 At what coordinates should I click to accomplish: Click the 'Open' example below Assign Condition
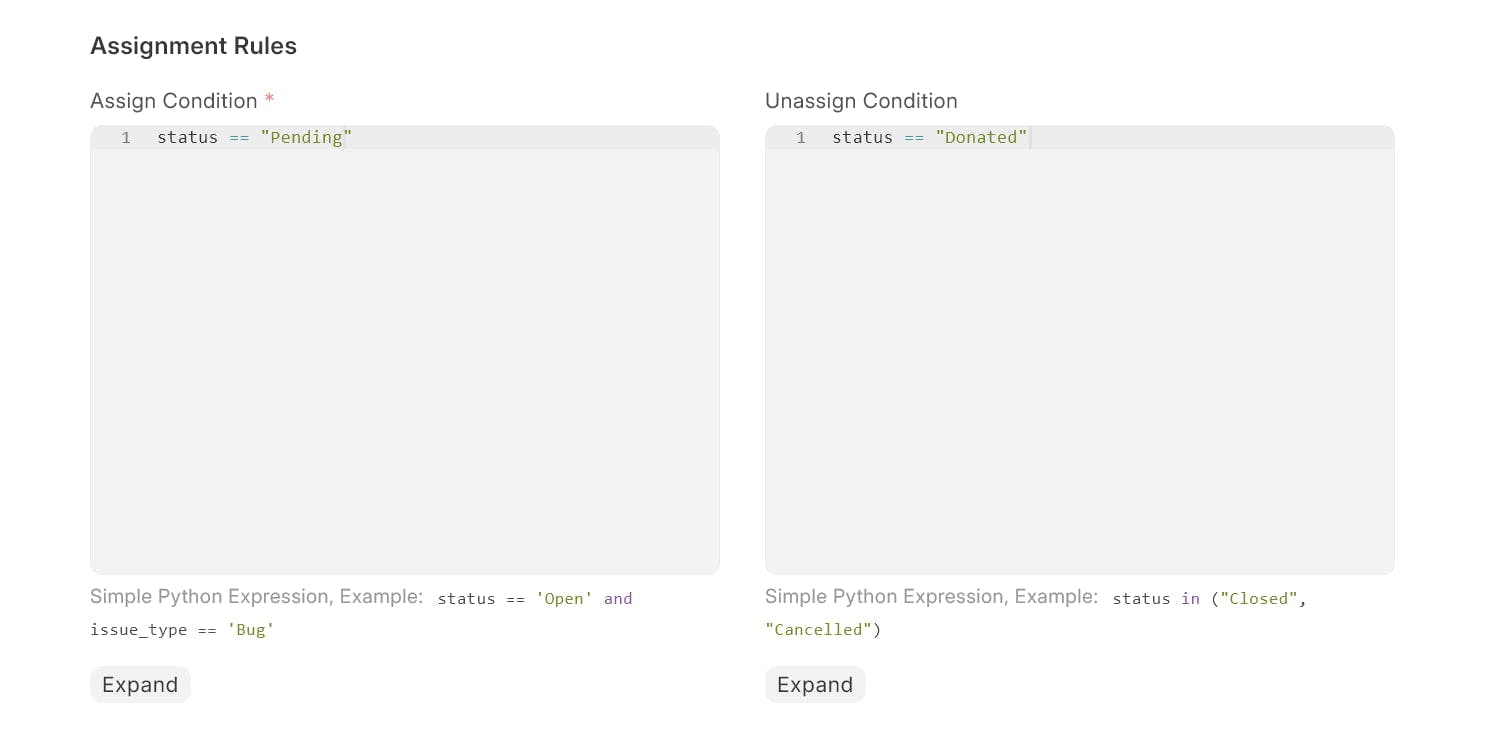(x=564, y=598)
